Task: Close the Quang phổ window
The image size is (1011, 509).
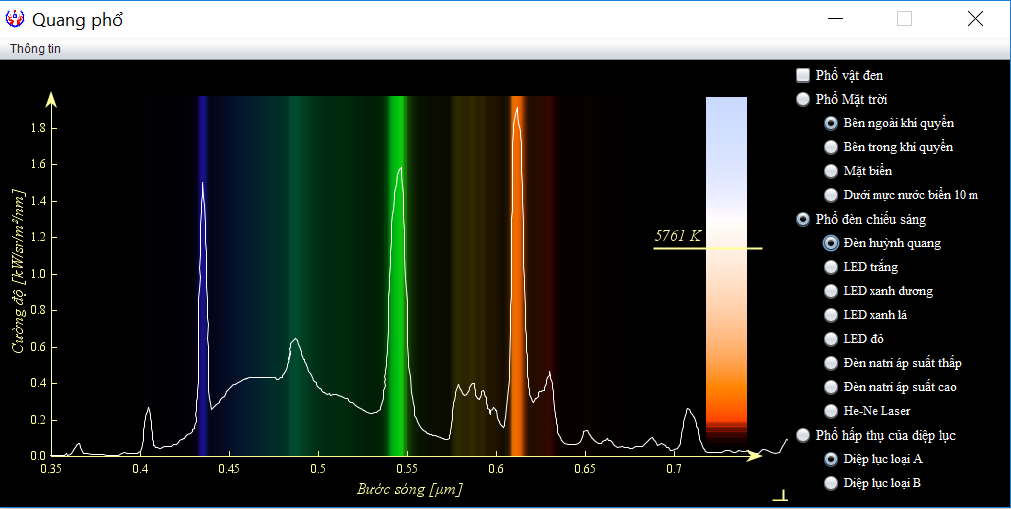Action: tap(975, 19)
